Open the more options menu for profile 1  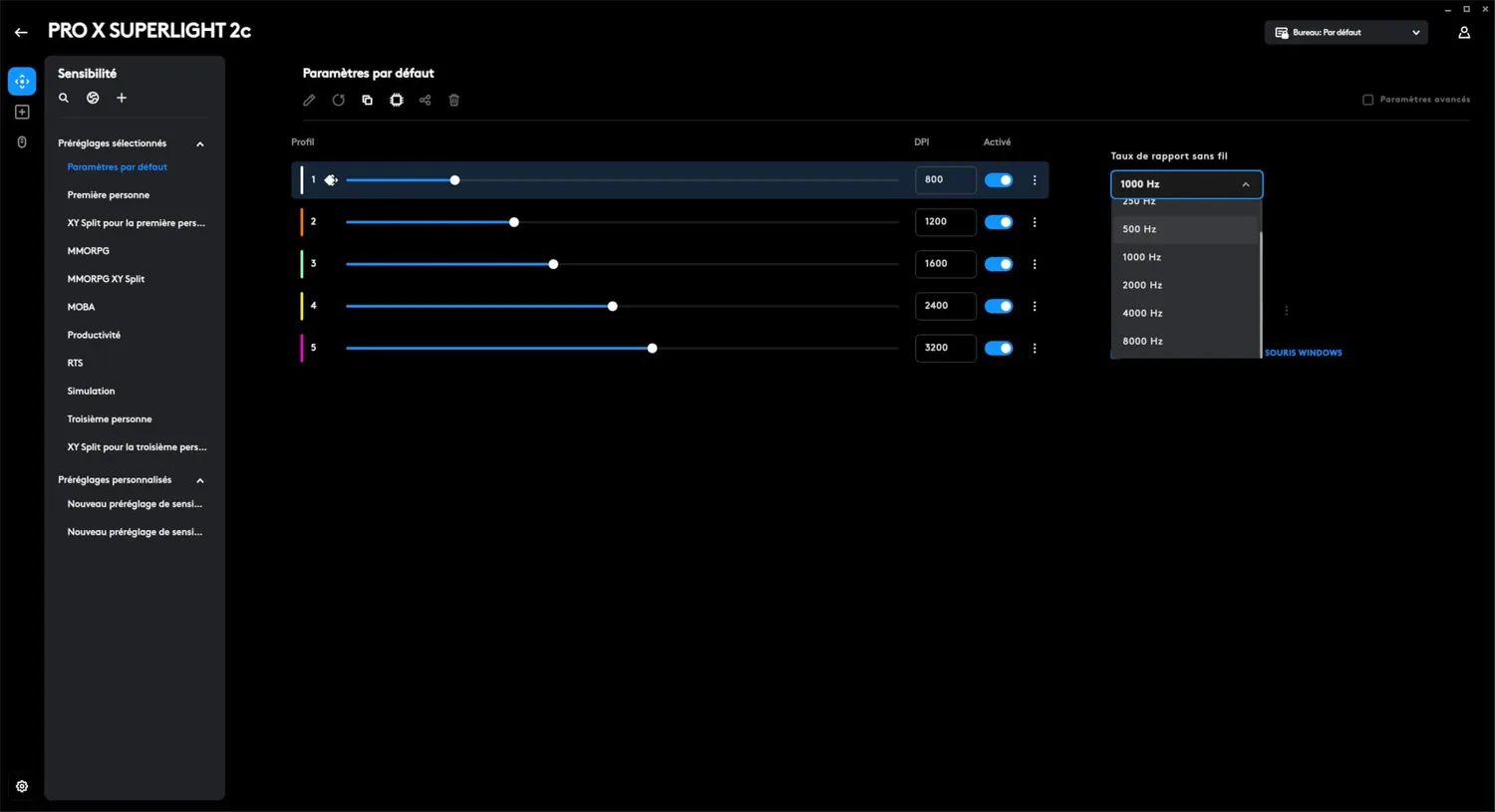[1035, 180]
